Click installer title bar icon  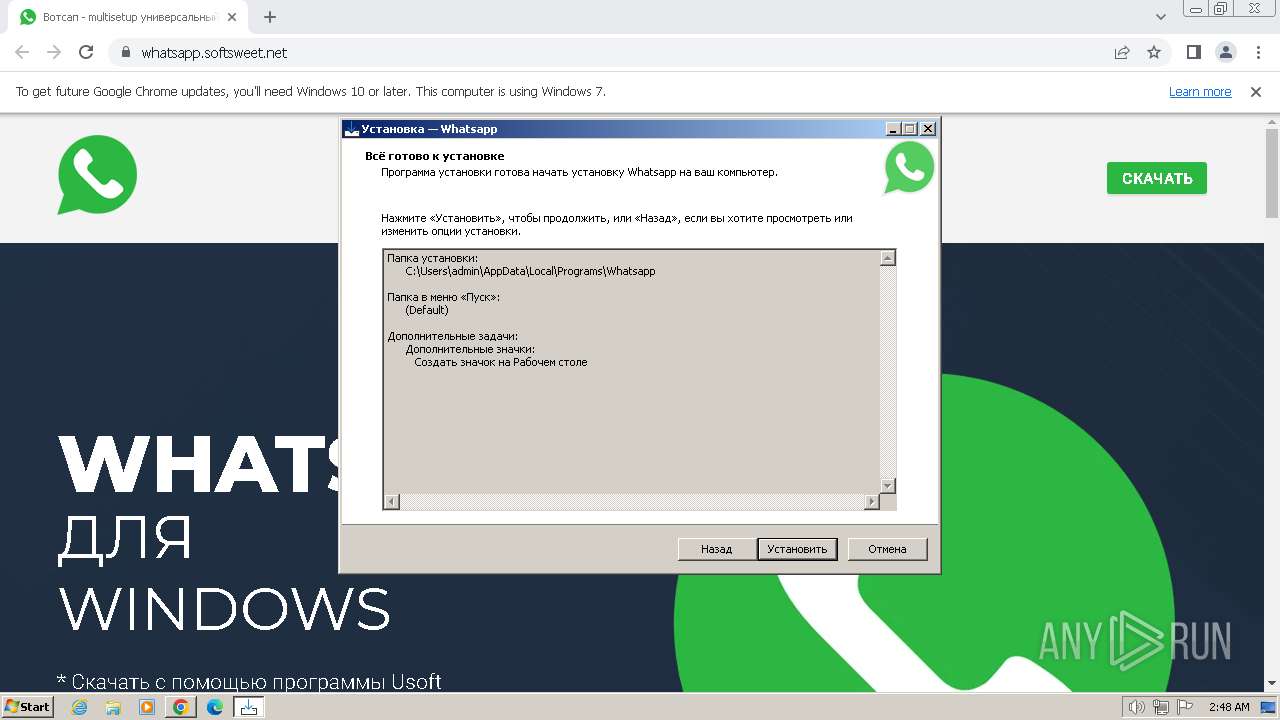pos(351,129)
